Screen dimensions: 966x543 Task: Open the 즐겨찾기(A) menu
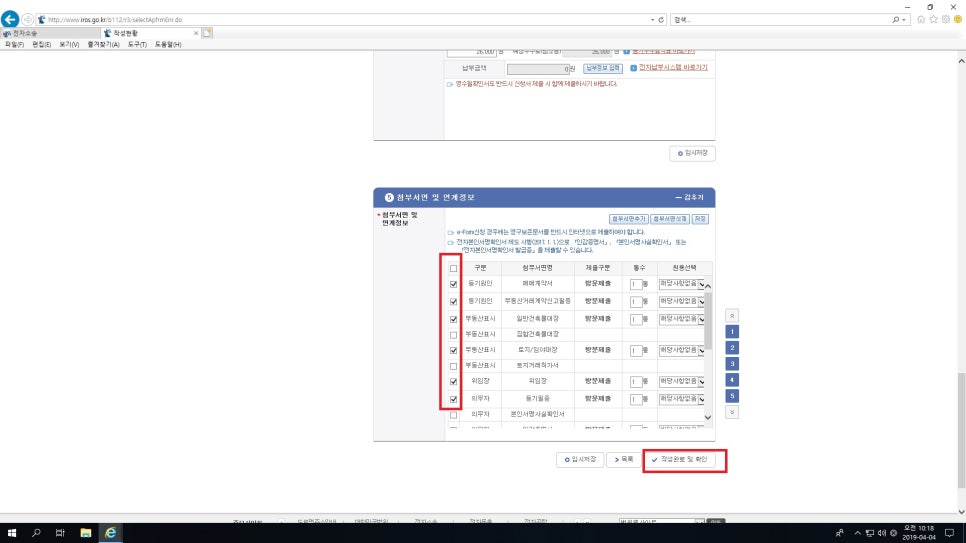pos(103,44)
